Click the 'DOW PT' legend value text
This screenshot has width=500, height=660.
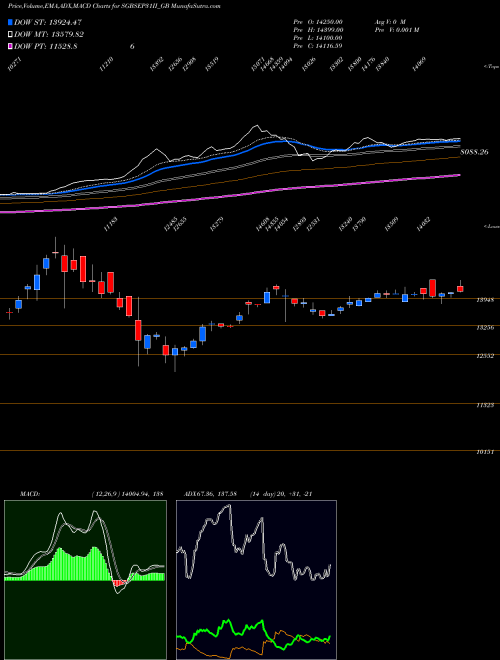(45, 46)
